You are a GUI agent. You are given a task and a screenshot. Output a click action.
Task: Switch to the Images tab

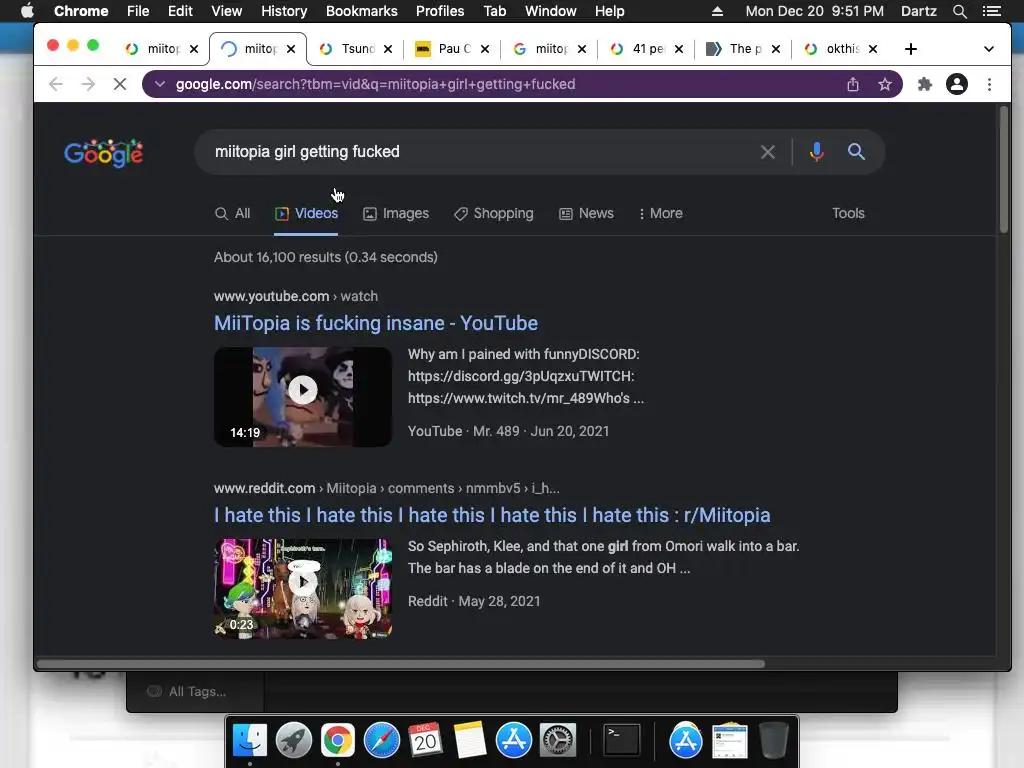pyautogui.click(x=396, y=214)
